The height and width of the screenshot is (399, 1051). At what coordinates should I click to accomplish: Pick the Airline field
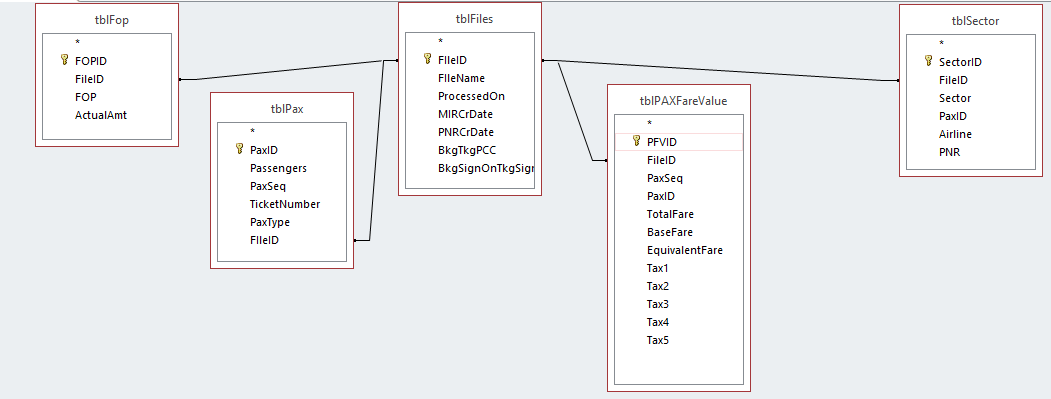(x=971, y=134)
